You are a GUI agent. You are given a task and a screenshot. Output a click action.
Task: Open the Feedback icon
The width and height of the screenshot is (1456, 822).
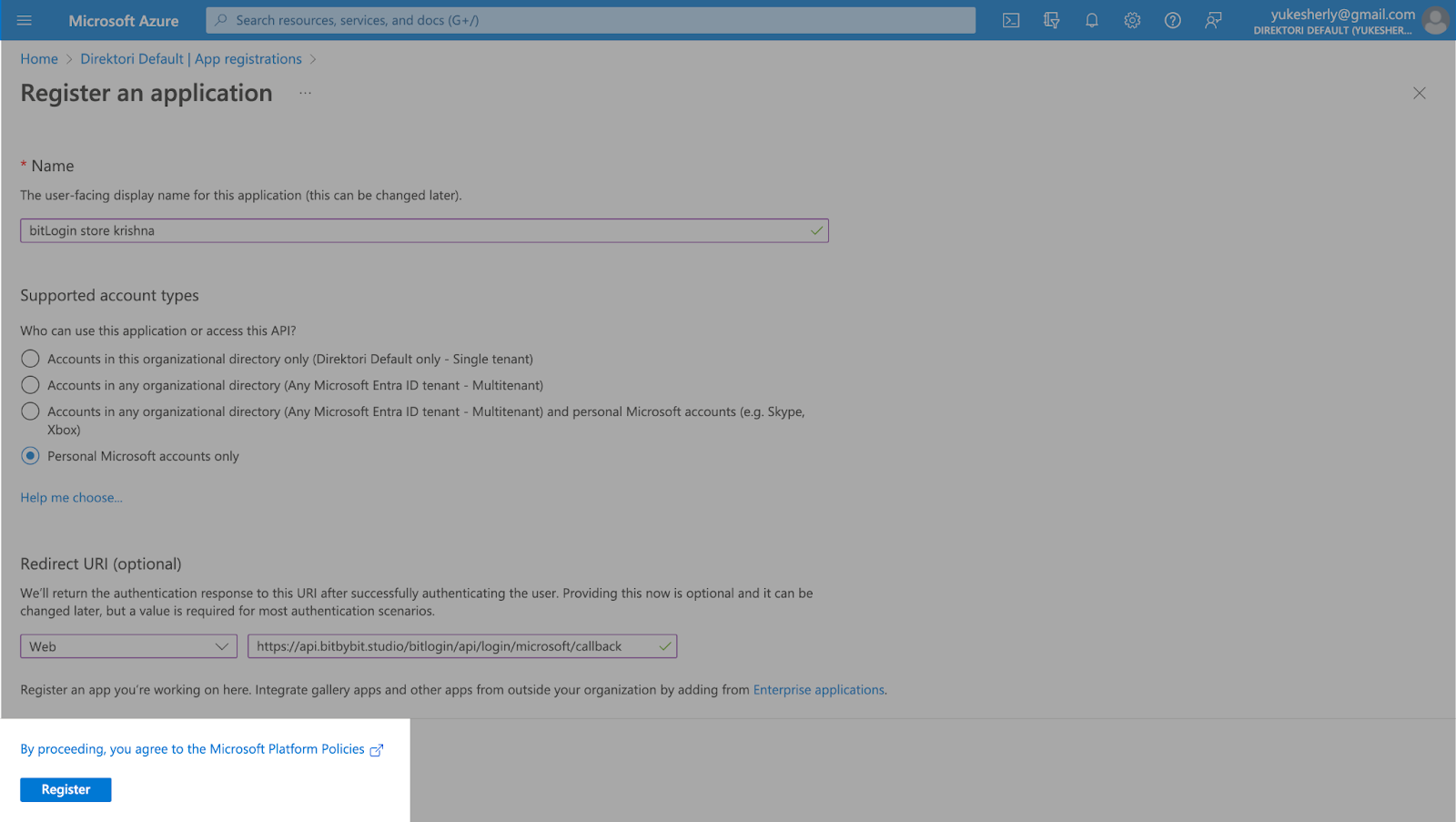[x=1213, y=20]
